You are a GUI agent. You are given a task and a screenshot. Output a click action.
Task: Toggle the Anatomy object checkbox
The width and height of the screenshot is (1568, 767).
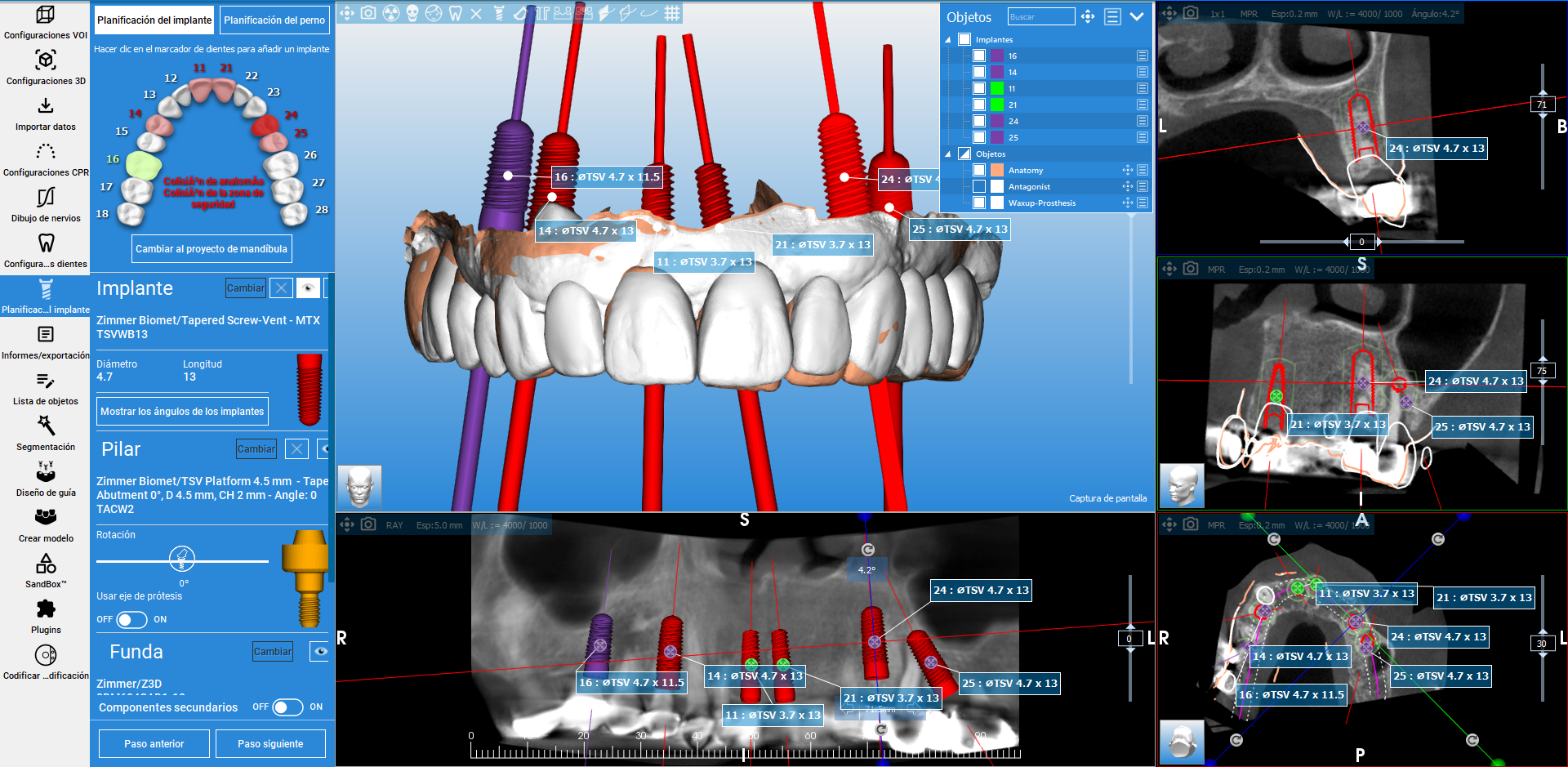978,170
